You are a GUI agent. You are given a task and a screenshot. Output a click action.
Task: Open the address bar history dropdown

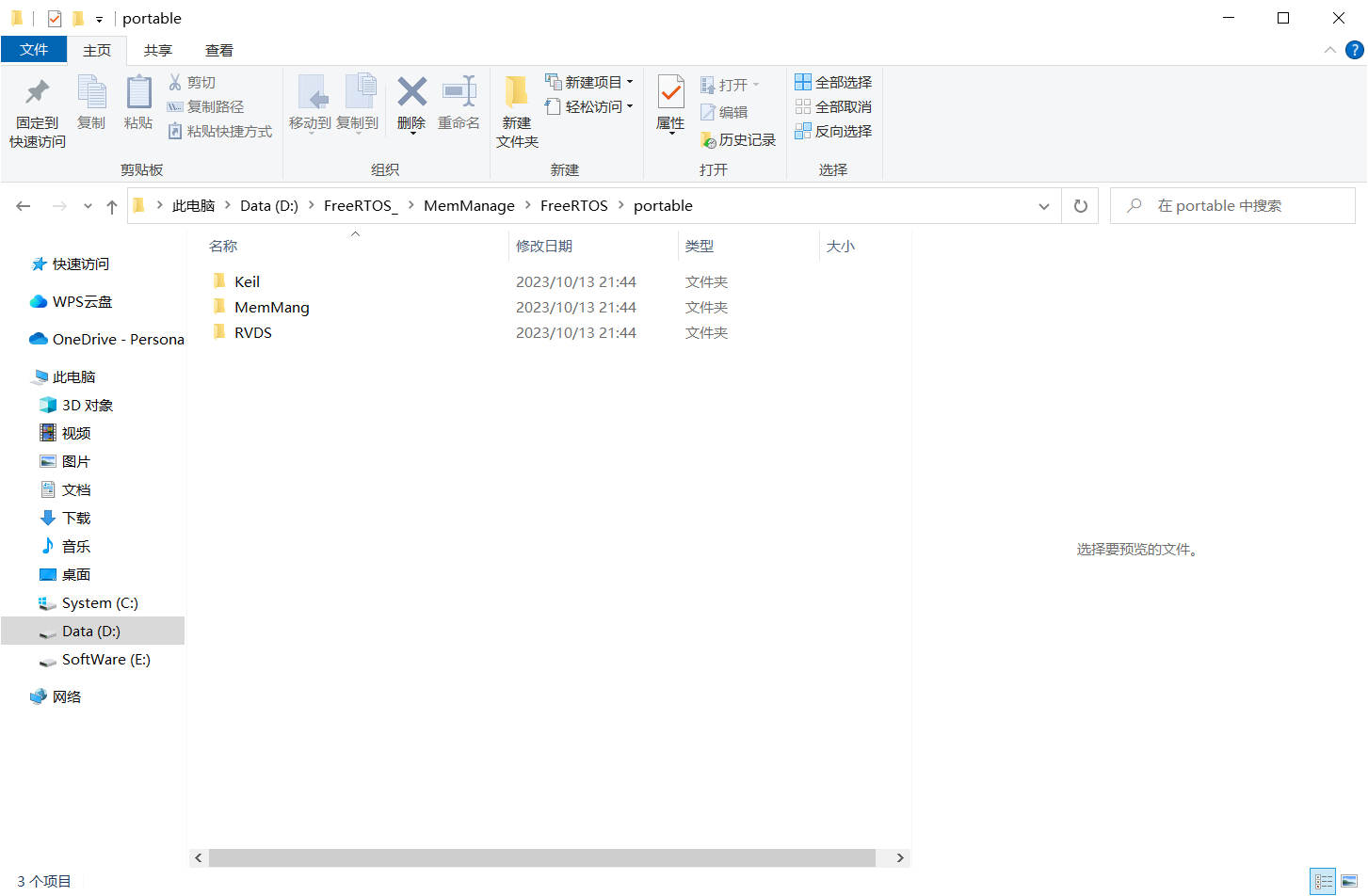[1043, 205]
